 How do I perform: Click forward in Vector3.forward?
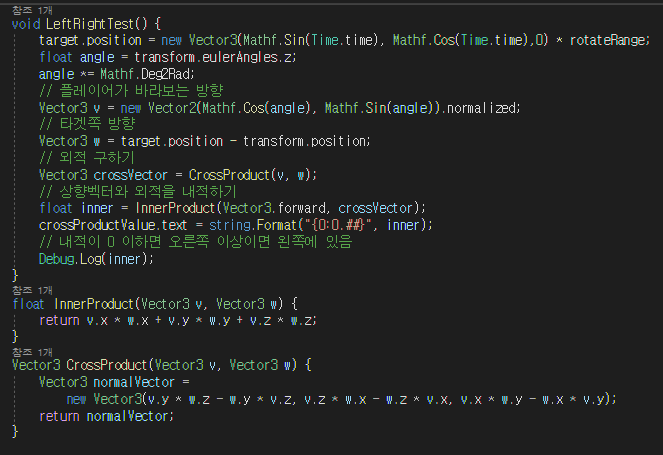[x=301, y=208]
